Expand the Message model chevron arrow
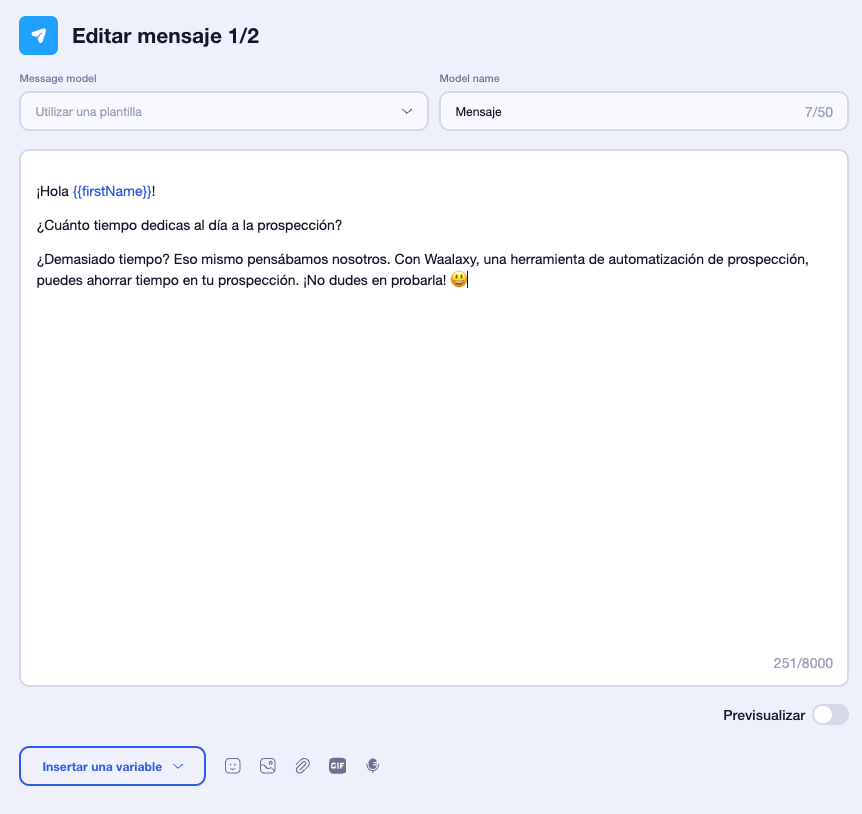Viewport: 862px width, 814px height. coord(407,112)
